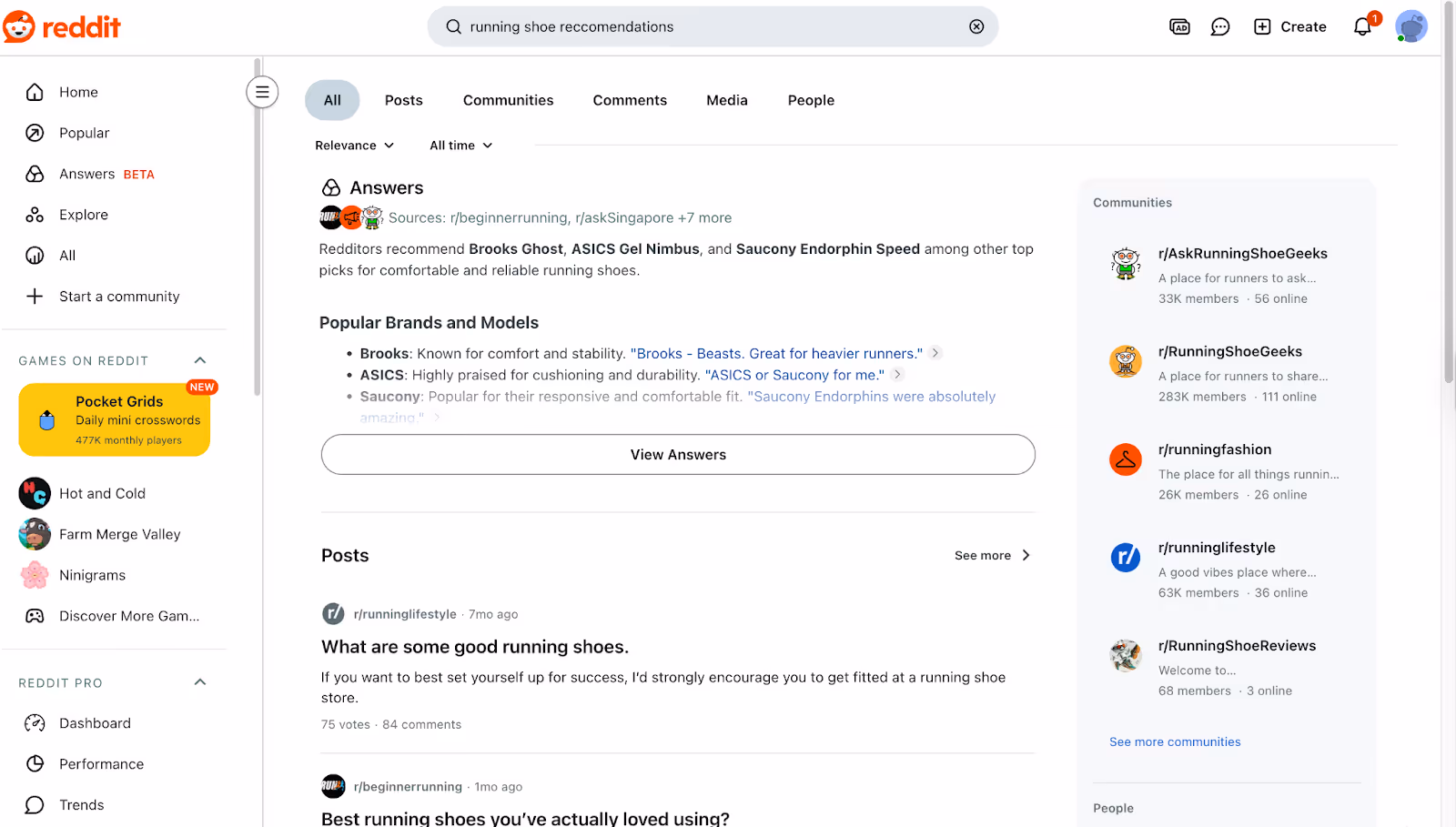Open the All time filter dropdown

pyautogui.click(x=461, y=146)
